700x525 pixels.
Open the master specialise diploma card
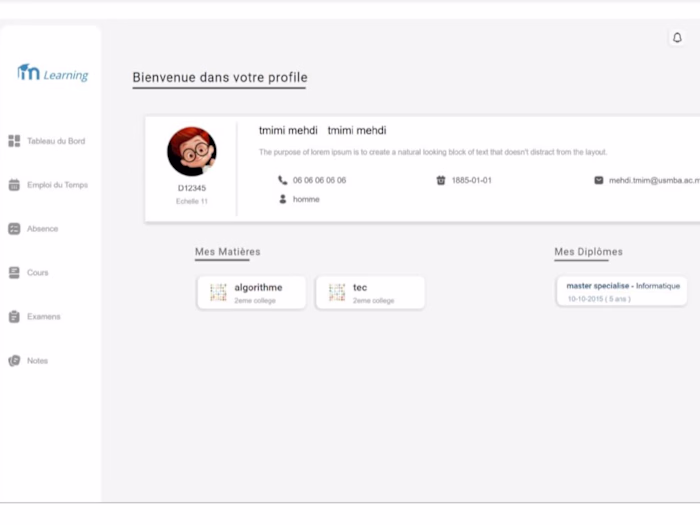click(x=621, y=291)
